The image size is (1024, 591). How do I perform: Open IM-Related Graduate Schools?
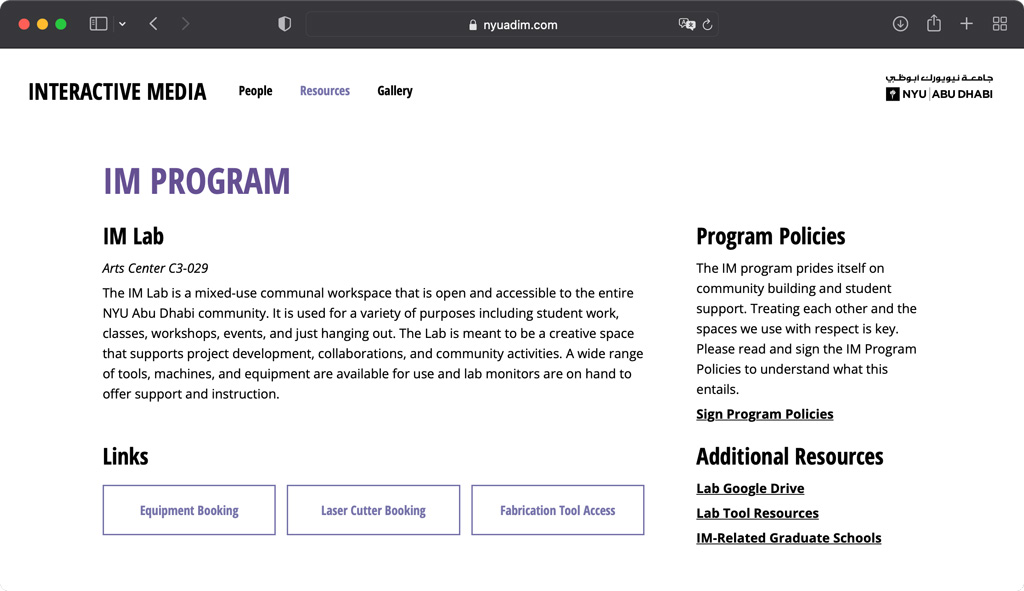[789, 537]
